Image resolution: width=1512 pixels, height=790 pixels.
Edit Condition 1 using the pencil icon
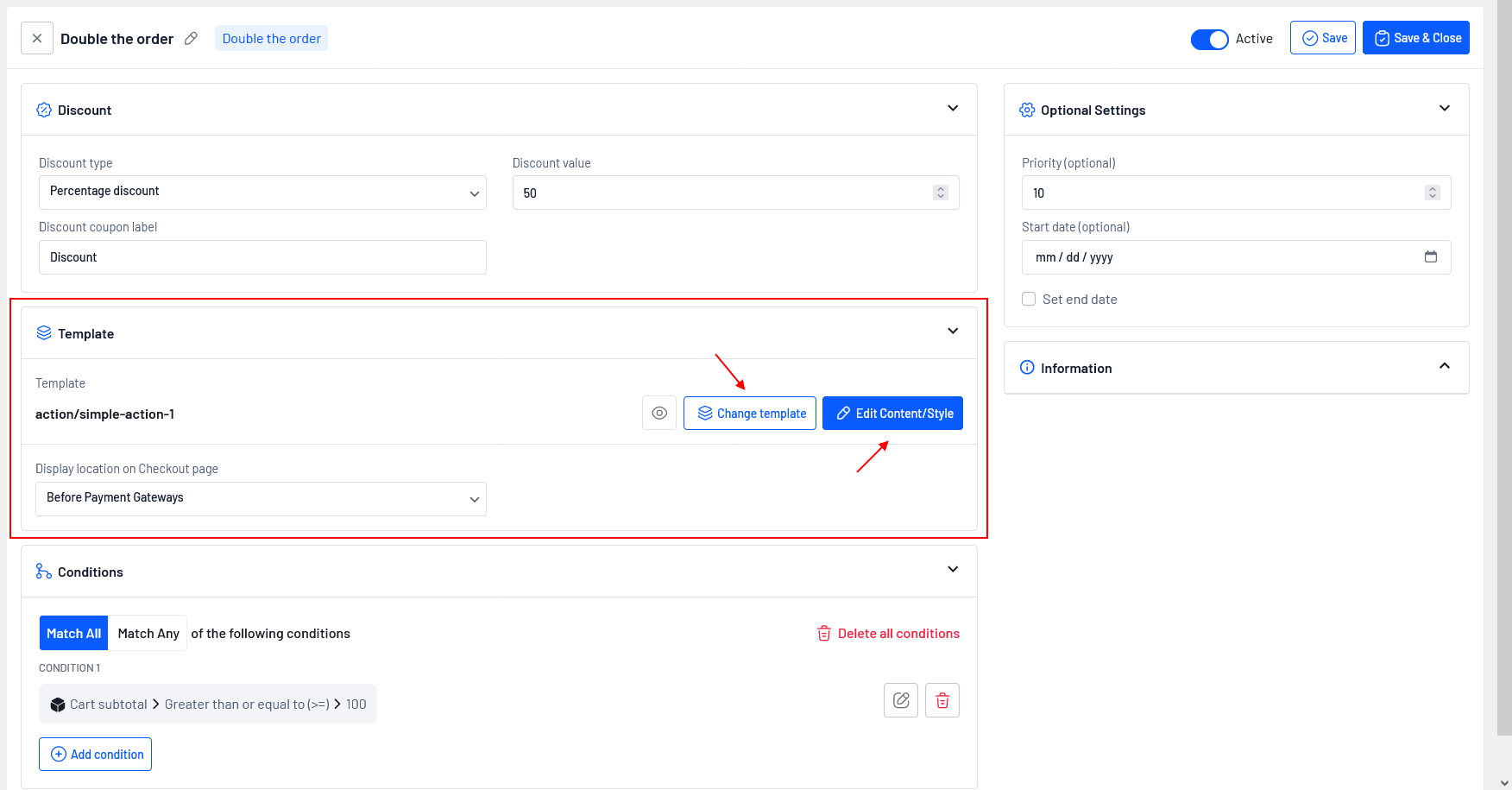tap(900, 700)
